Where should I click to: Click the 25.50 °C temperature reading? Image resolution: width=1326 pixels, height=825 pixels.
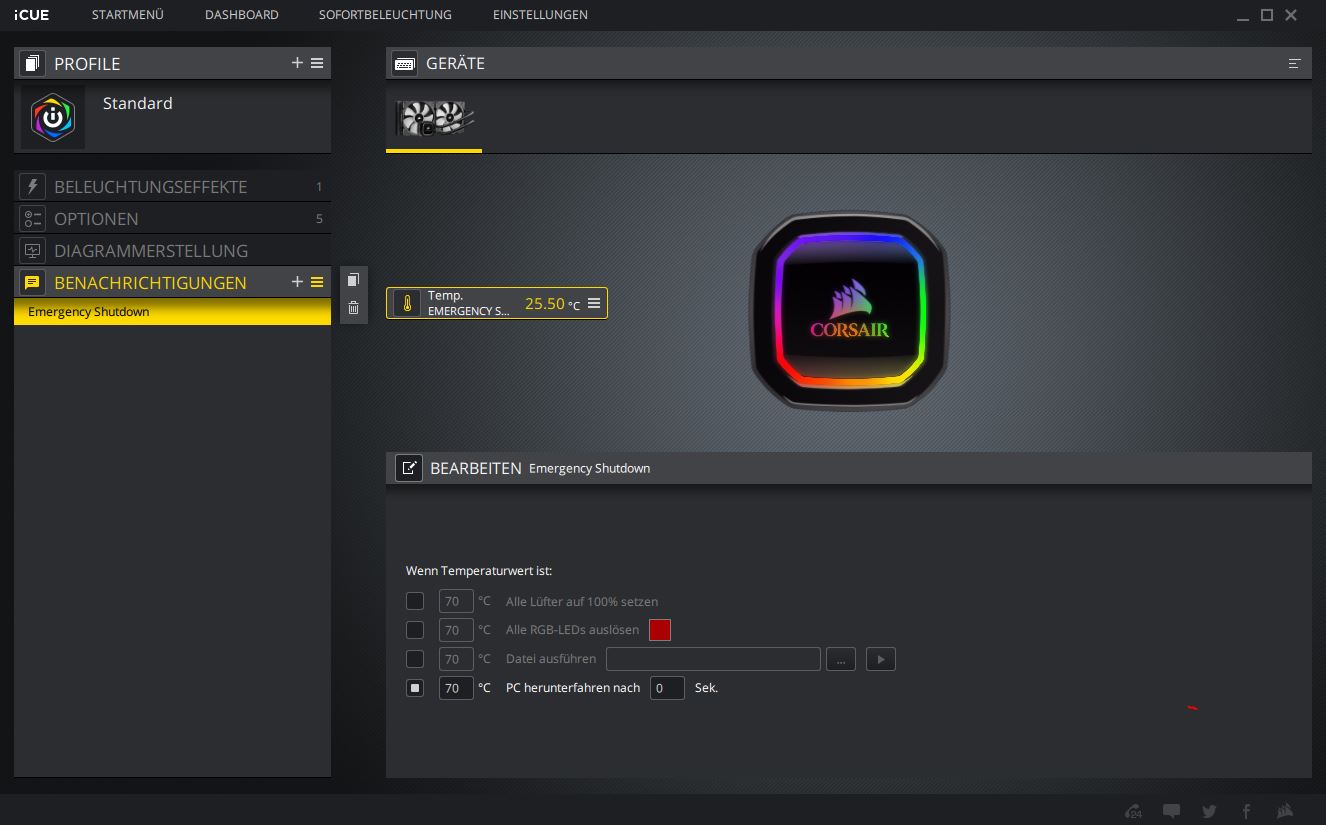tap(552, 304)
